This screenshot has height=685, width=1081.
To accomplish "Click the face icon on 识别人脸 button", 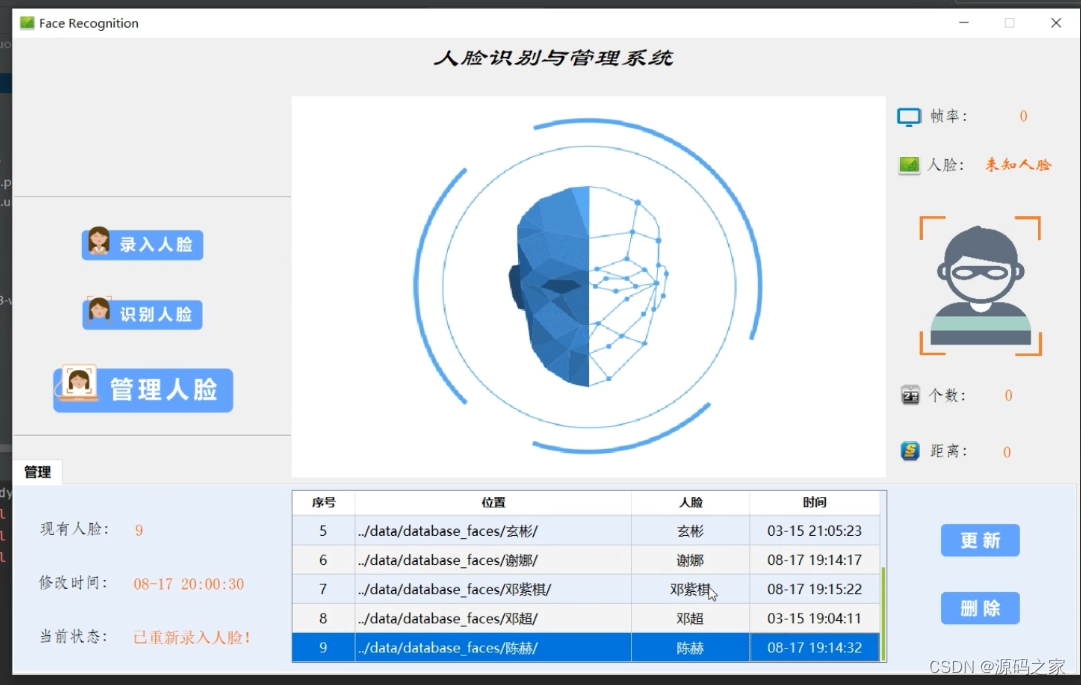I will pos(98,313).
